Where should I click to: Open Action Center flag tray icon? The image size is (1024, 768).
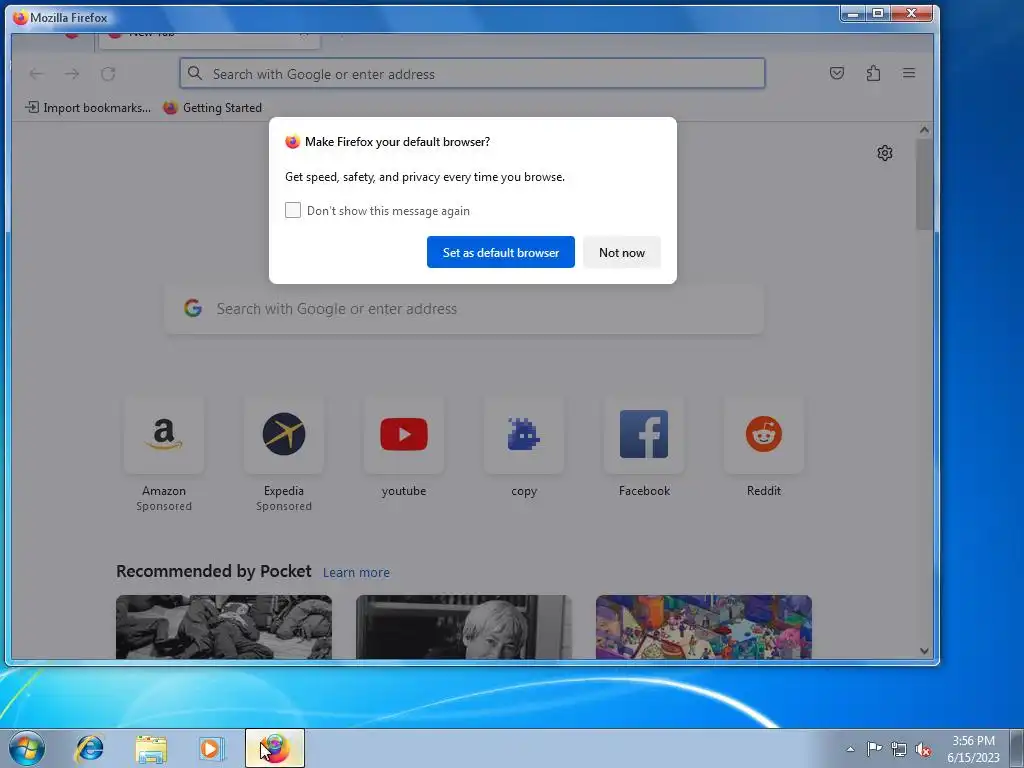pyautogui.click(x=874, y=749)
